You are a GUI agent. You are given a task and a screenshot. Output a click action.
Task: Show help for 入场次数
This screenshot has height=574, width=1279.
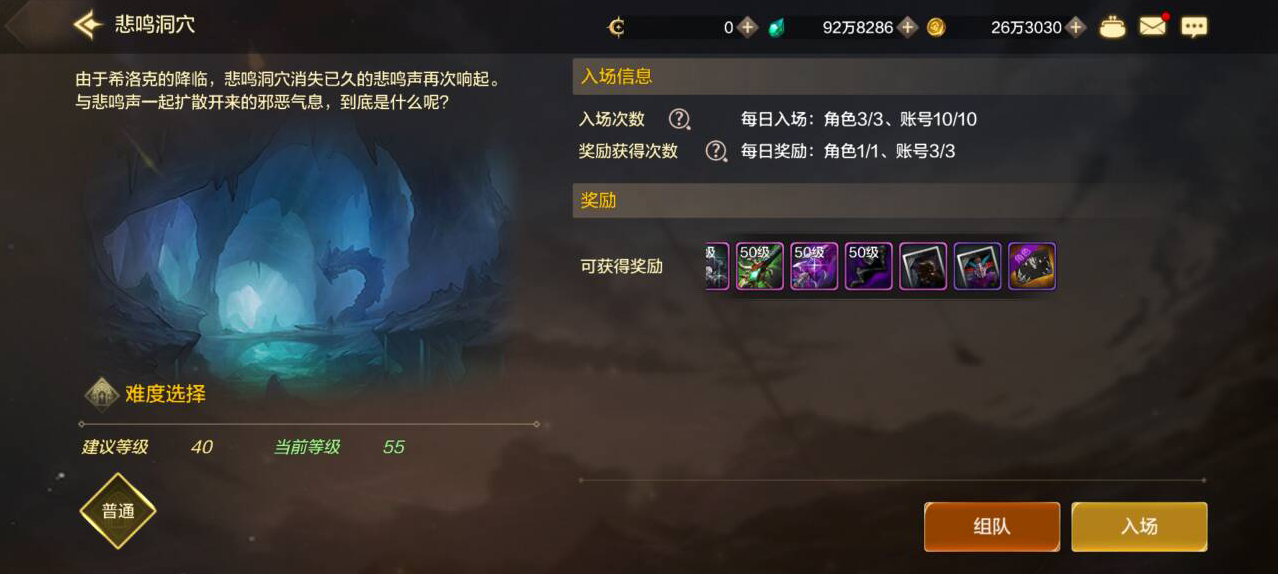(x=679, y=119)
